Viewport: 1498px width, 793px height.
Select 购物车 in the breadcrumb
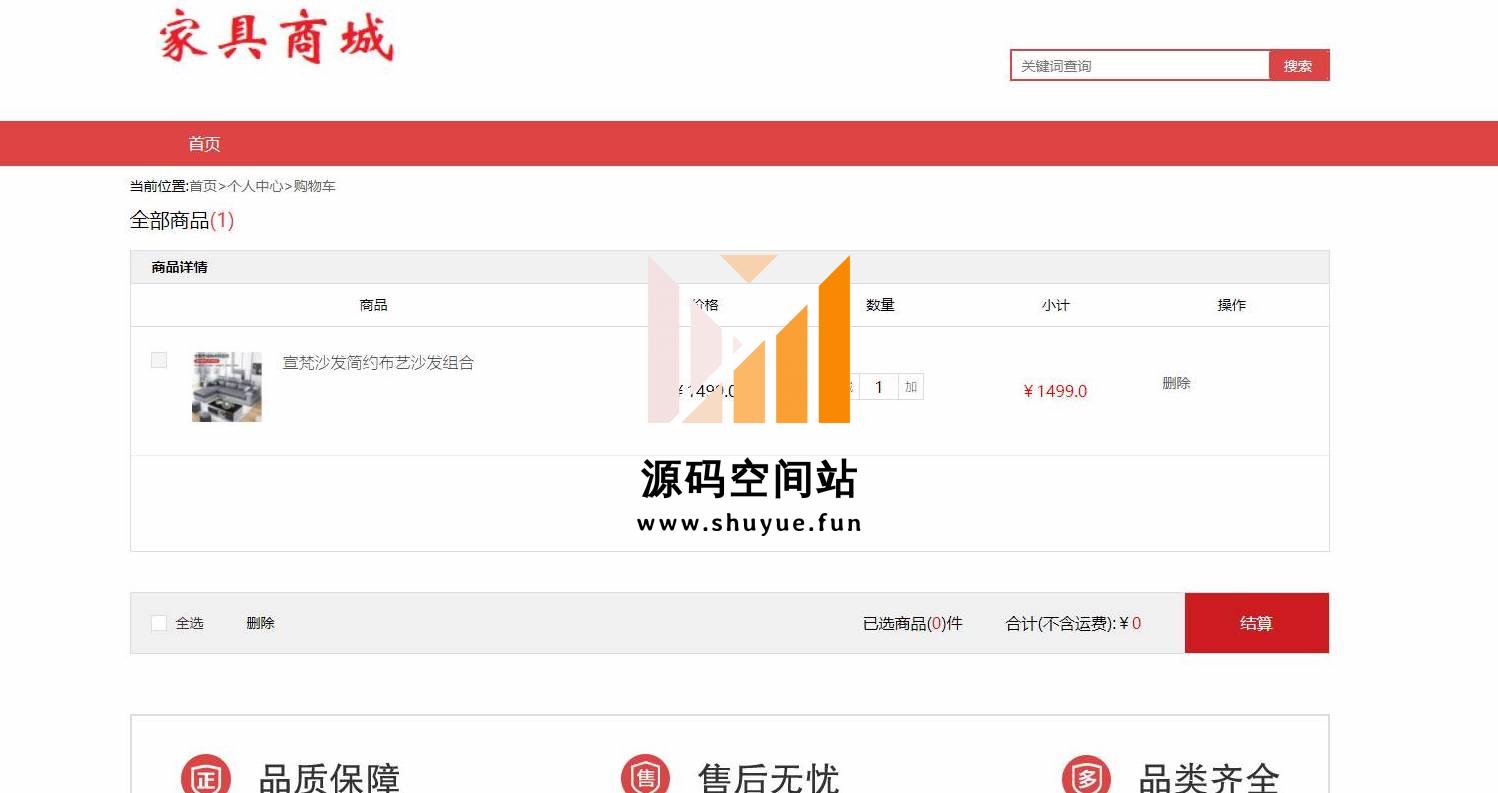click(x=314, y=186)
